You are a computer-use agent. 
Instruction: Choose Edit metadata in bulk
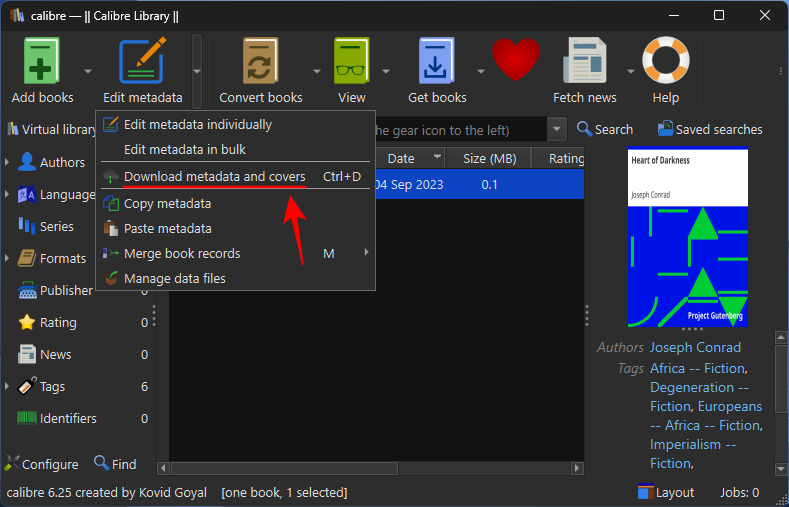(235, 149)
